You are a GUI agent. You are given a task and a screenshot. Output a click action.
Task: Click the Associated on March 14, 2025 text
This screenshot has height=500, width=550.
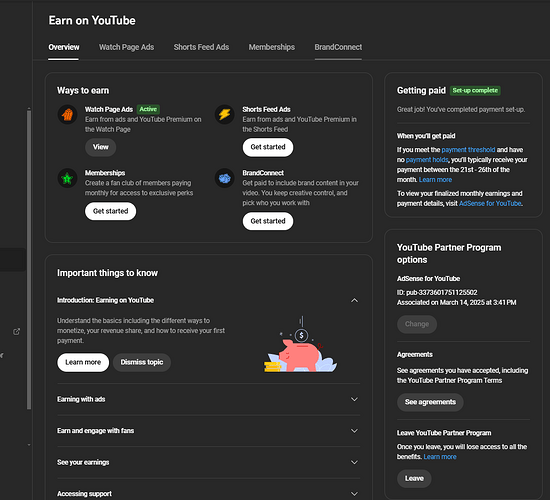point(456,302)
